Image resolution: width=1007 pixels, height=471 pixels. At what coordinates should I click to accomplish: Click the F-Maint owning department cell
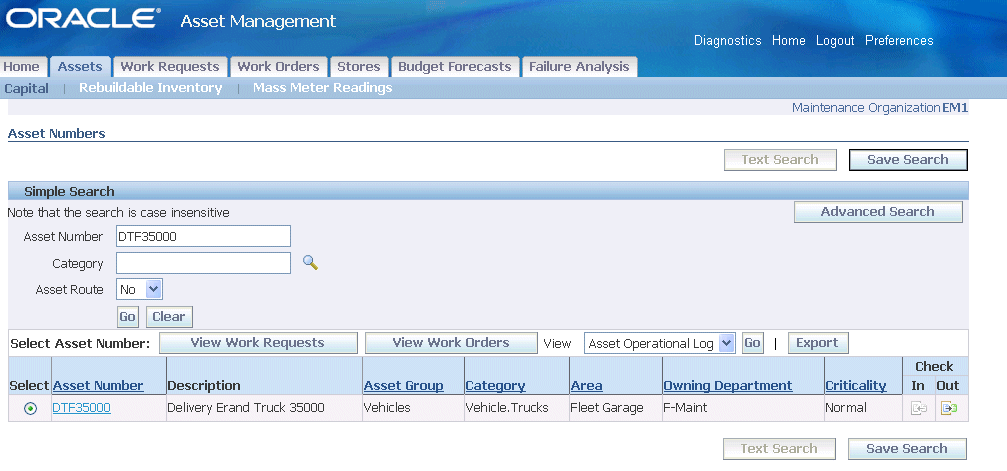click(x=685, y=408)
